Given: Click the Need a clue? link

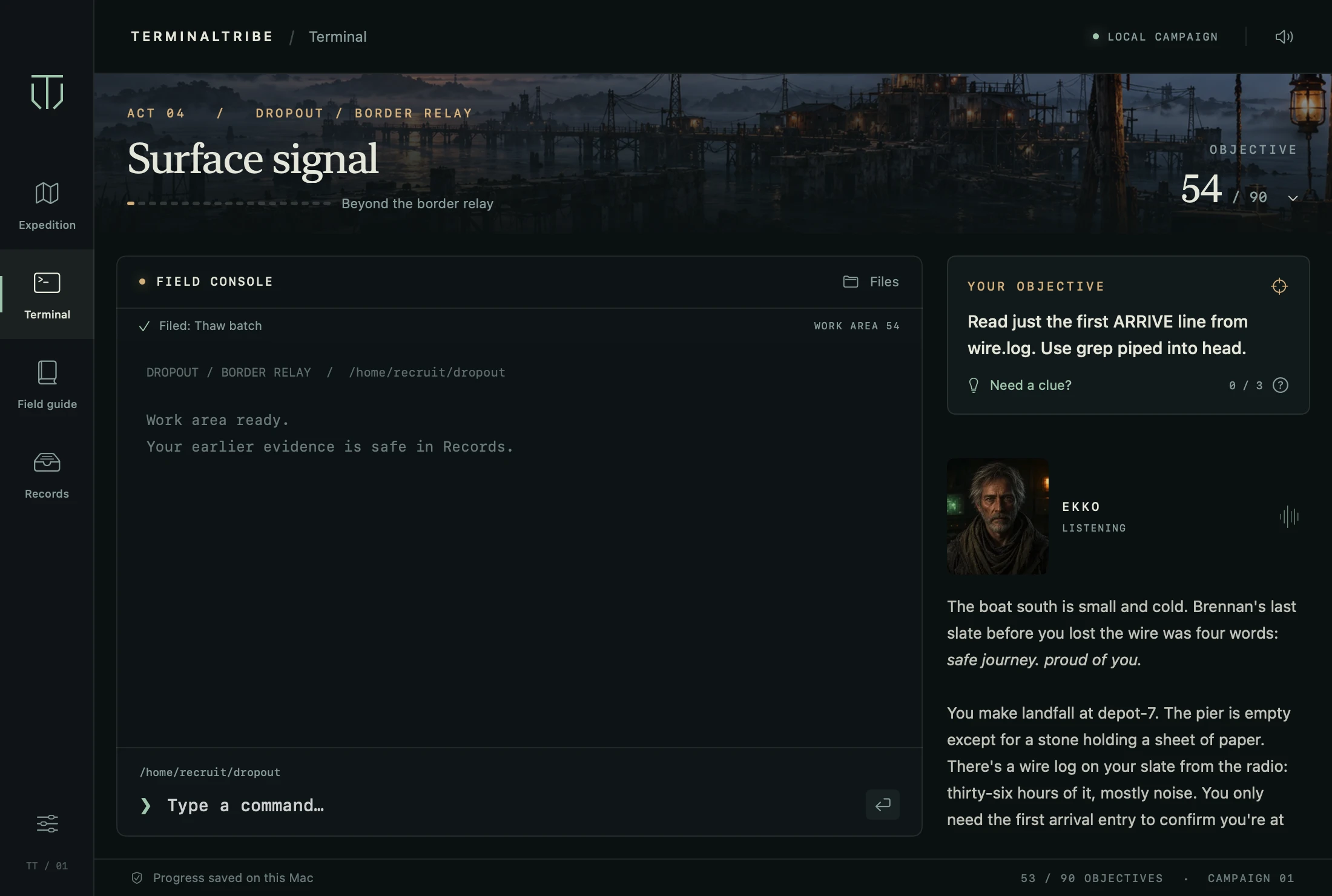Looking at the screenshot, I should (1030, 385).
